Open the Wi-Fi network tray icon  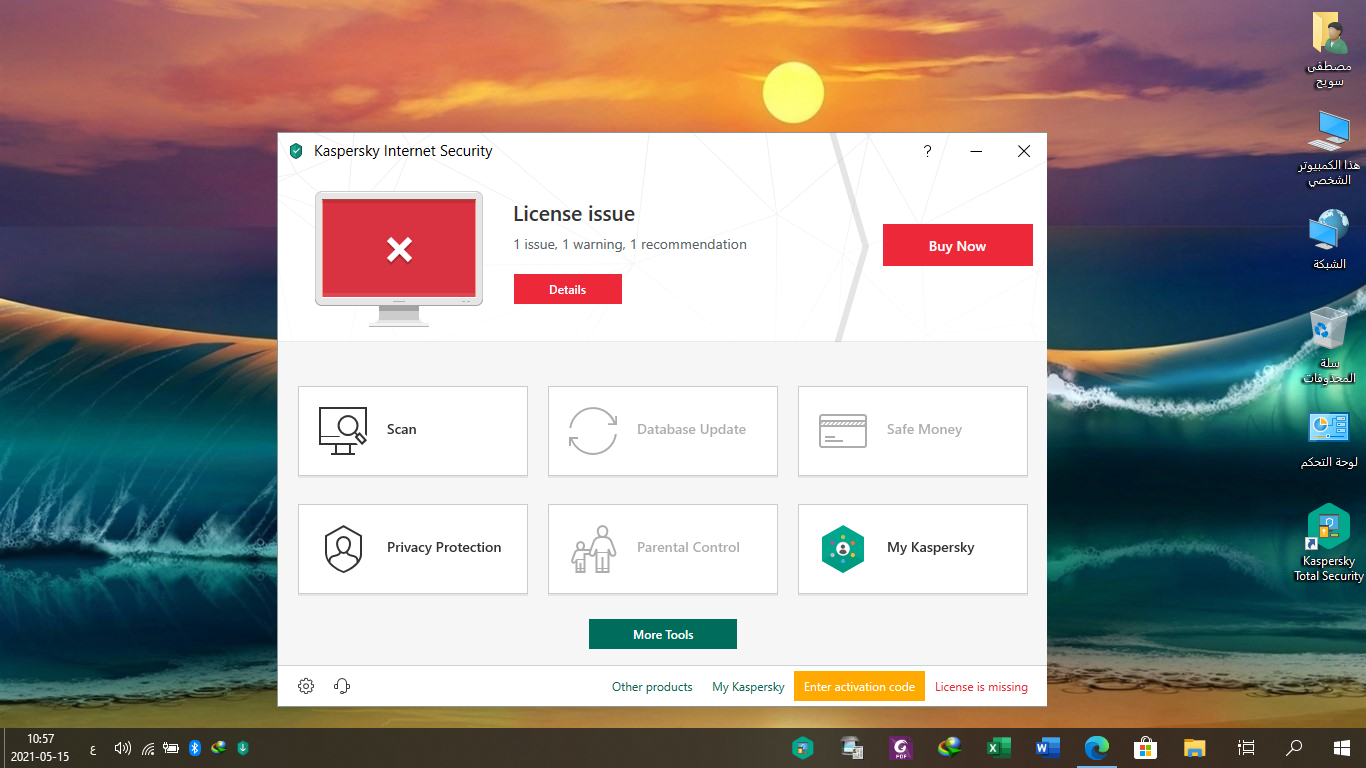coord(148,747)
